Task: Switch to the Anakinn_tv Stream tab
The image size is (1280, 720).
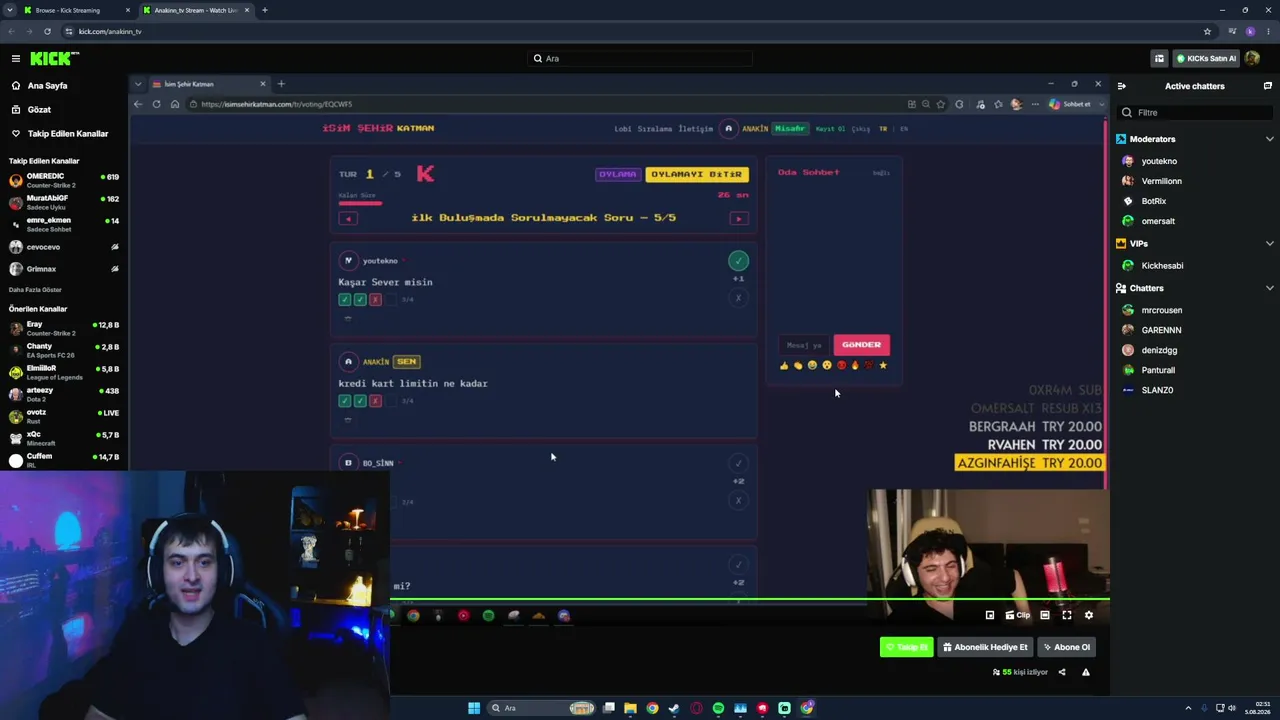Action: (x=196, y=10)
